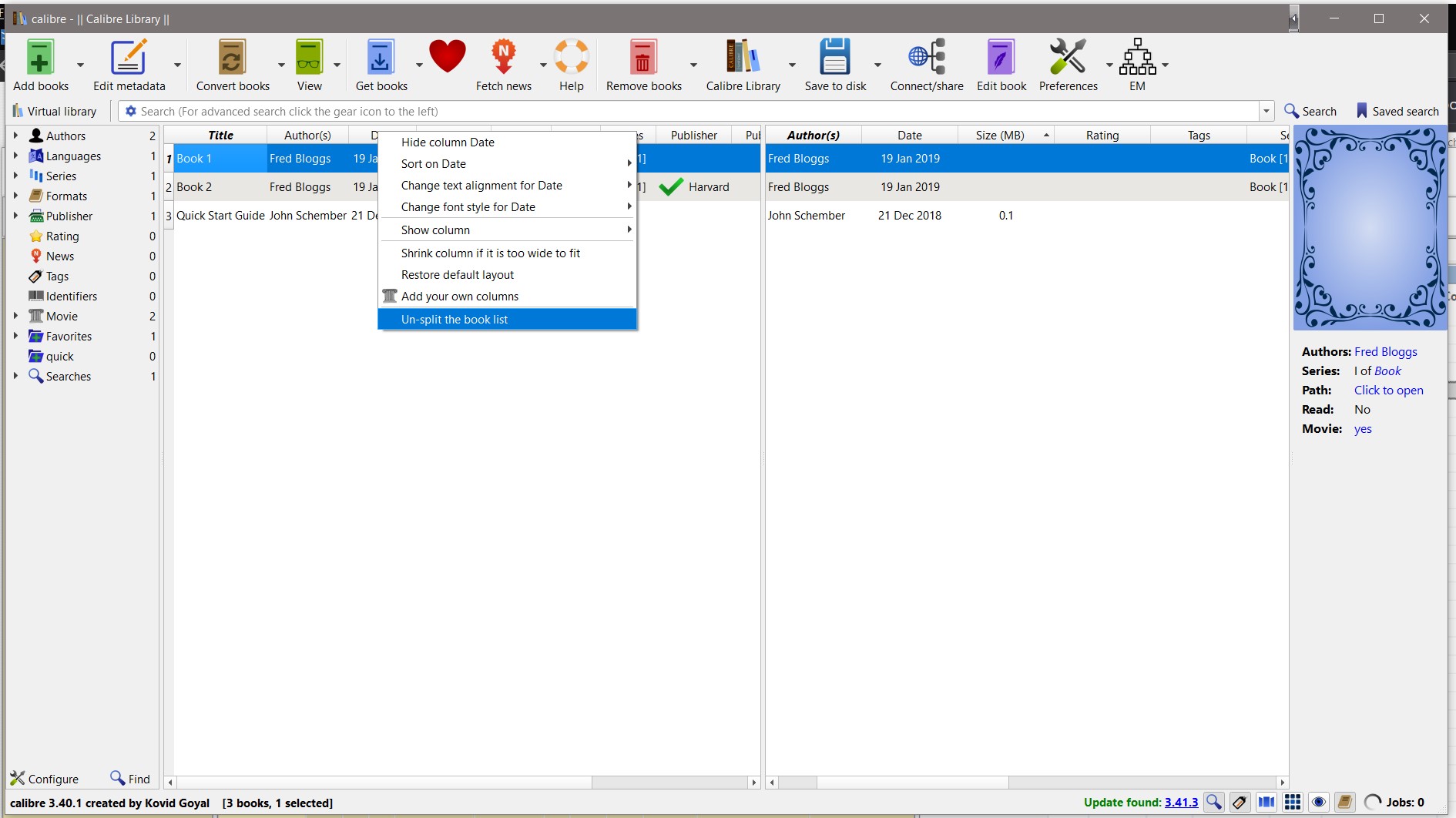The width and height of the screenshot is (1456, 818).
Task: Open the Preferences dropdown arrow
Action: [1109, 65]
